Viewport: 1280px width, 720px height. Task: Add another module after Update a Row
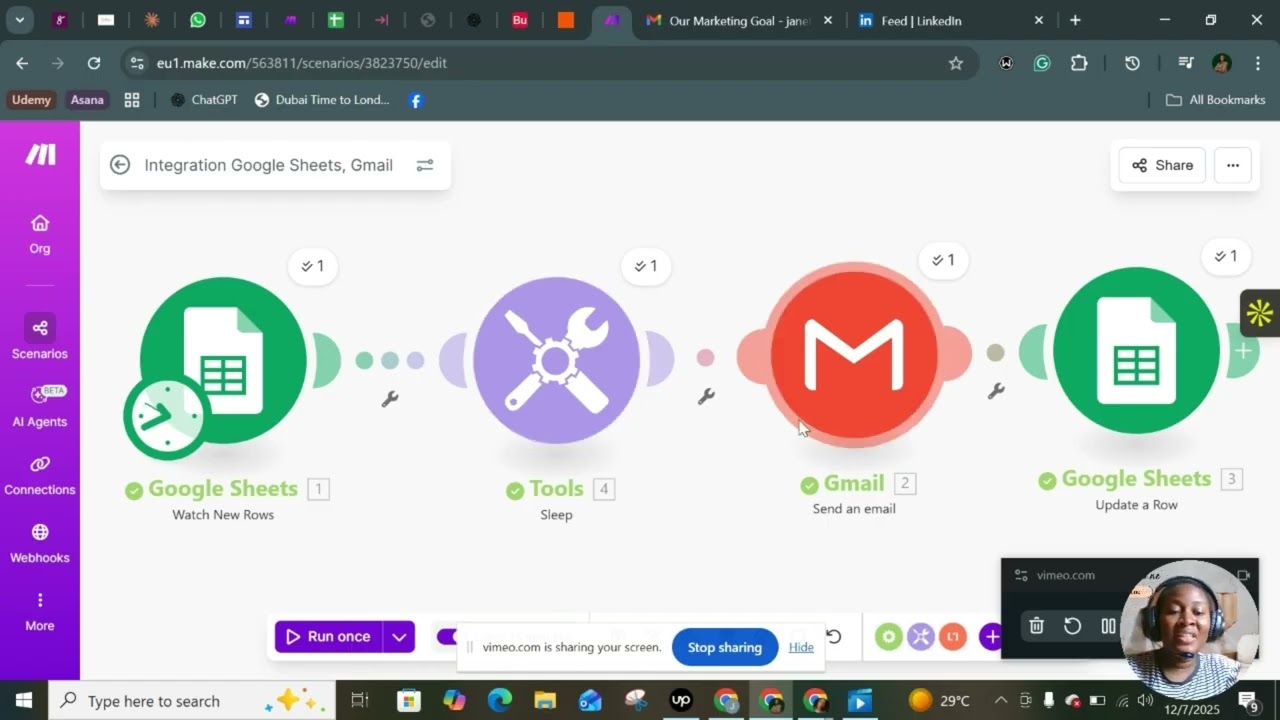tap(1243, 351)
